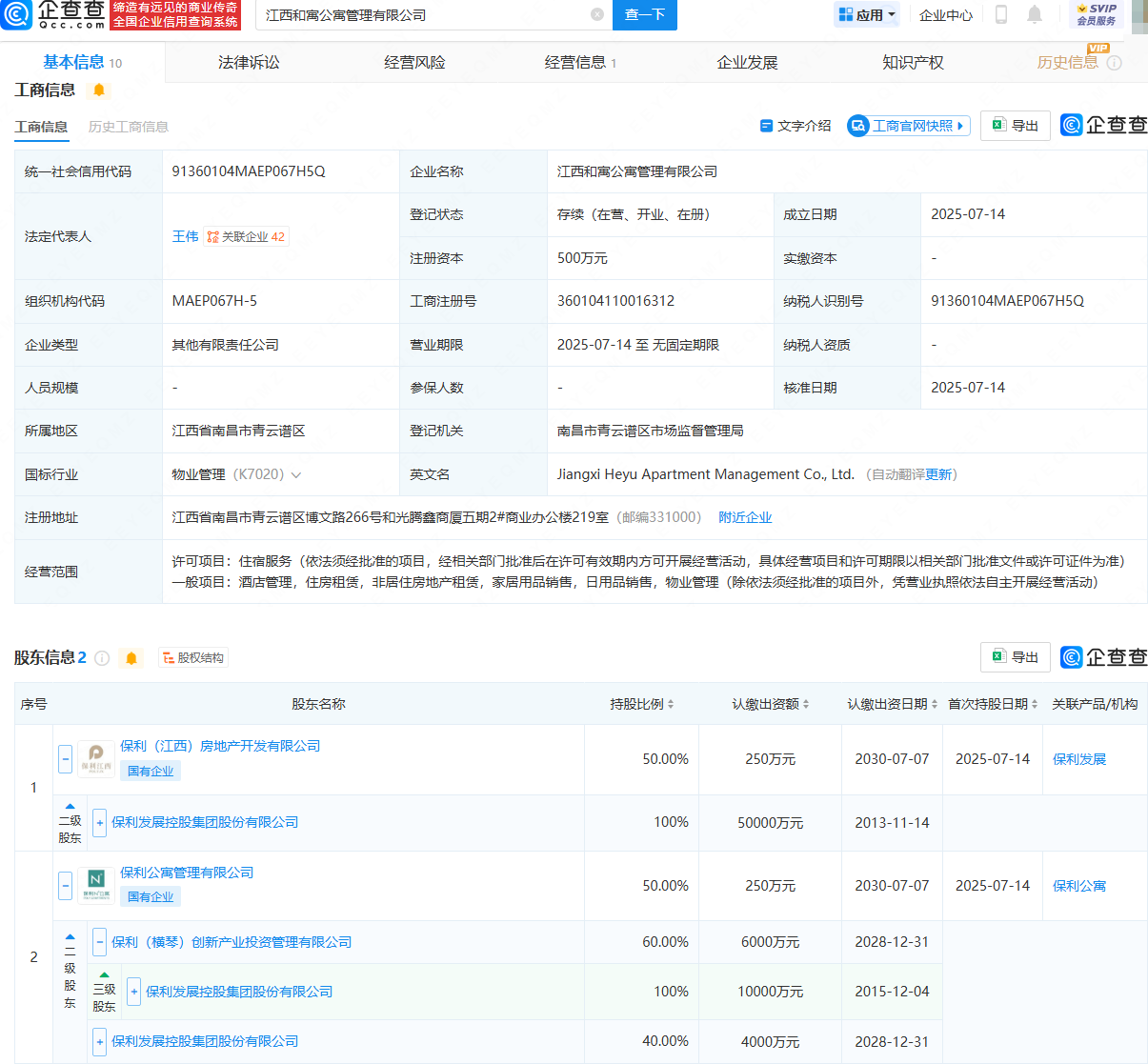Switch to 经营信息 tab
Screen dimensions: 1148x1064
[580, 62]
